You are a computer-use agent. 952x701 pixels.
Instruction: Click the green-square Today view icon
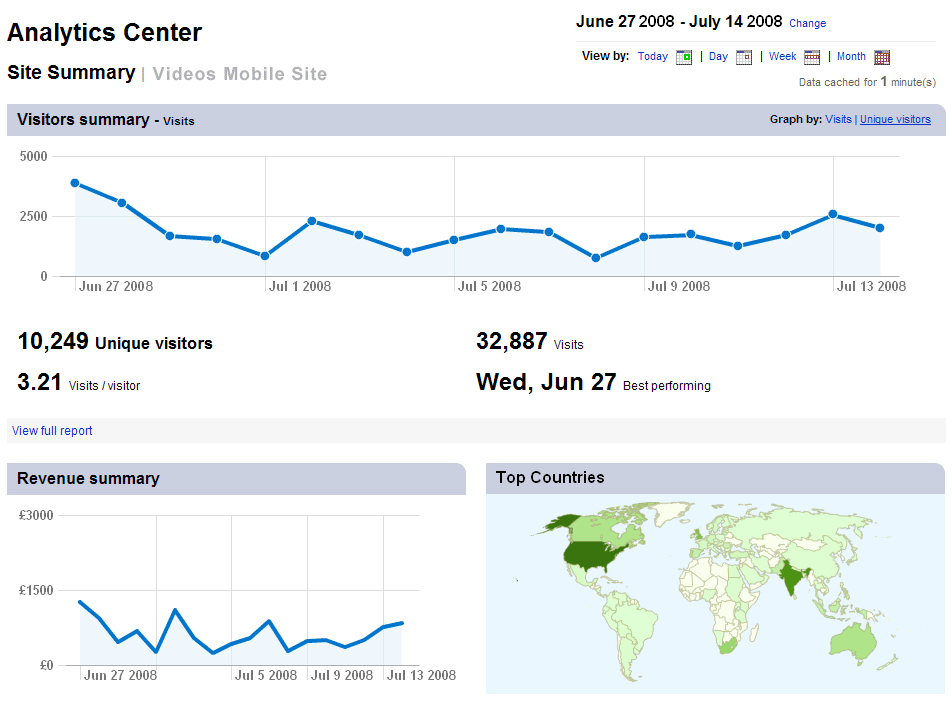(x=684, y=57)
